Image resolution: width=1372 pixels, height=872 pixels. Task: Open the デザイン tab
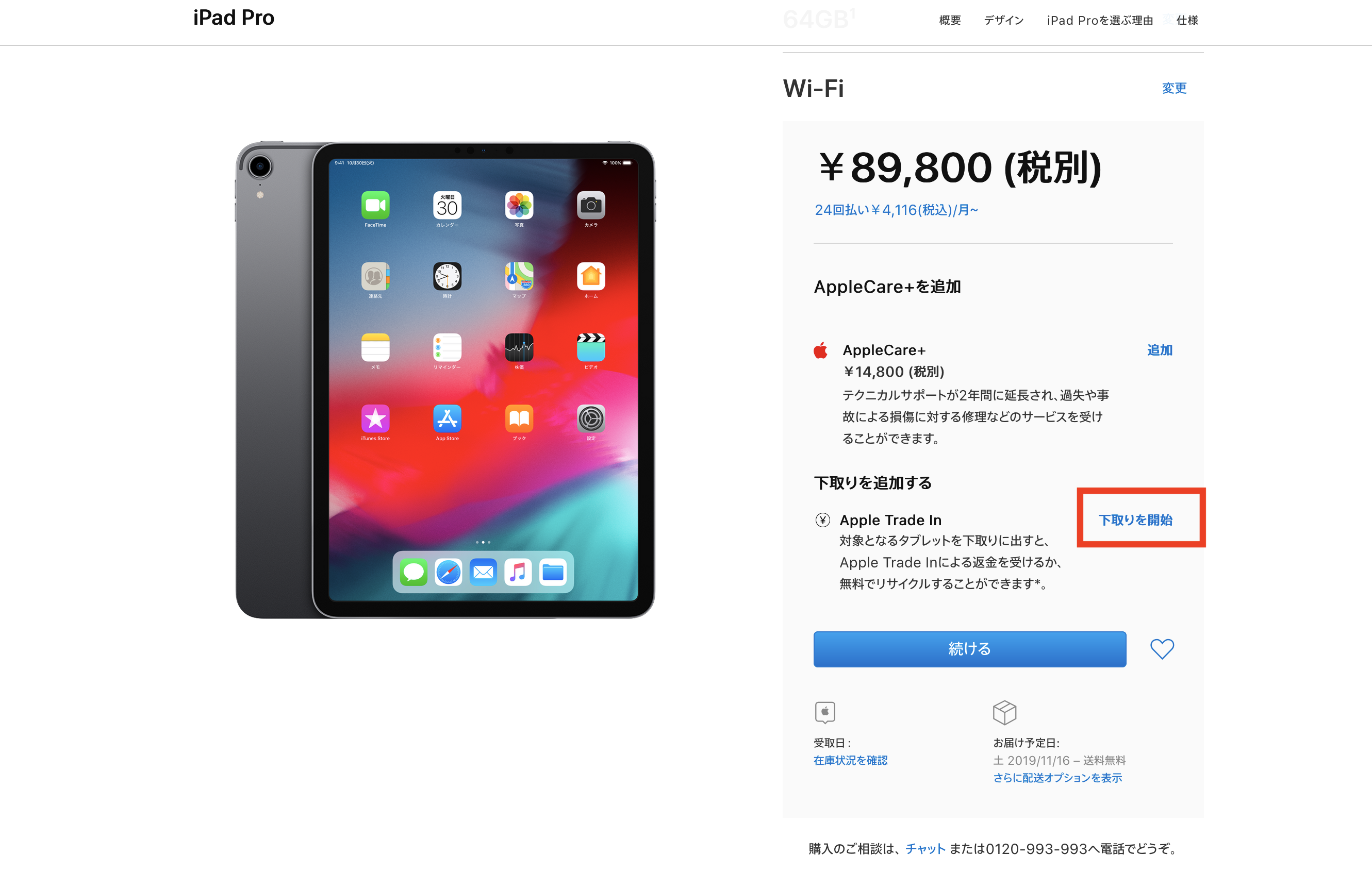click(x=1004, y=21)
